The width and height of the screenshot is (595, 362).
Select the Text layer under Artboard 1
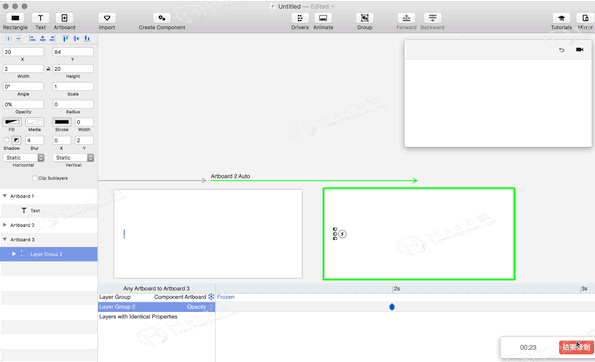coord(49,211)
